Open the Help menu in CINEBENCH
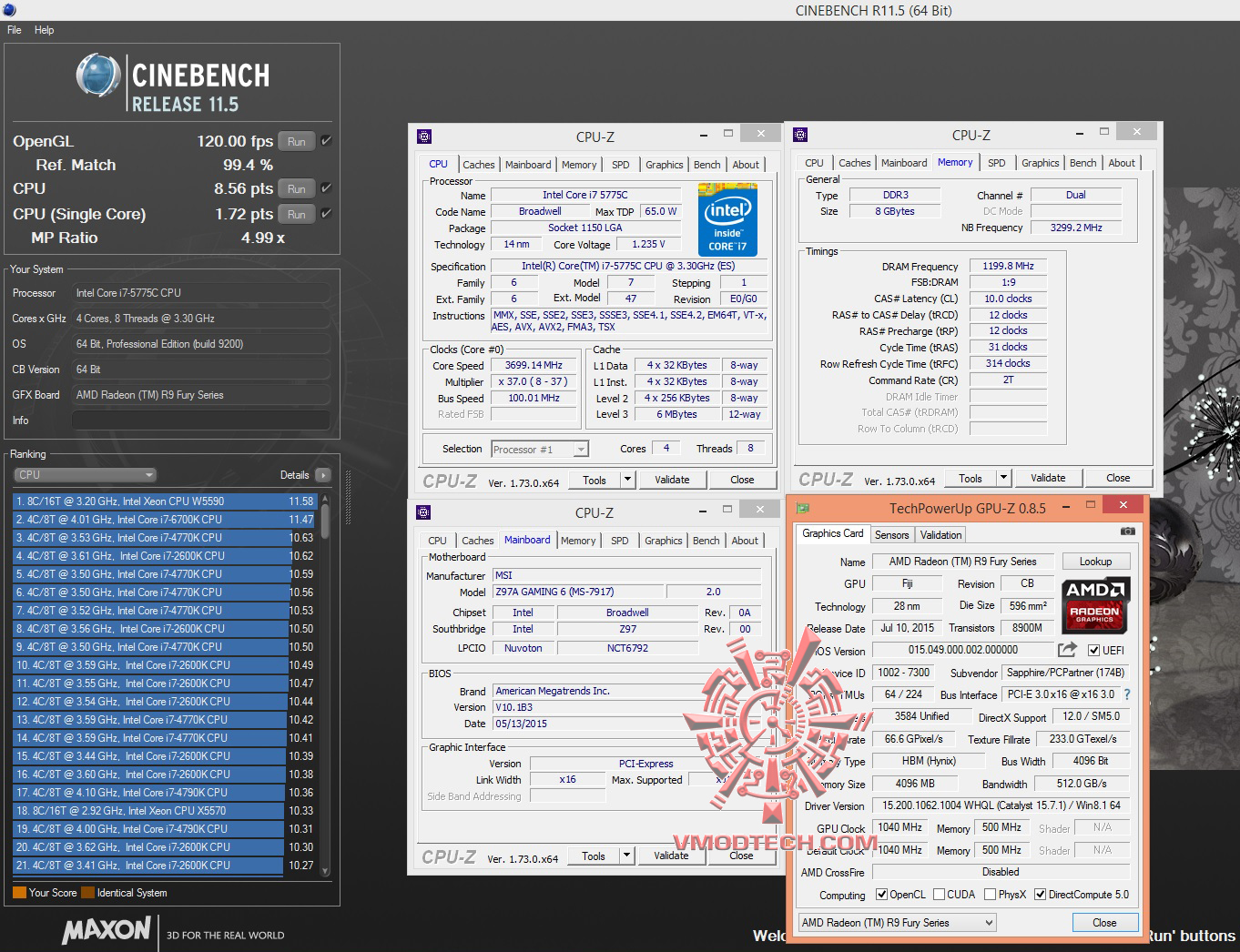 pyautogui.click(x=45, y=30)
